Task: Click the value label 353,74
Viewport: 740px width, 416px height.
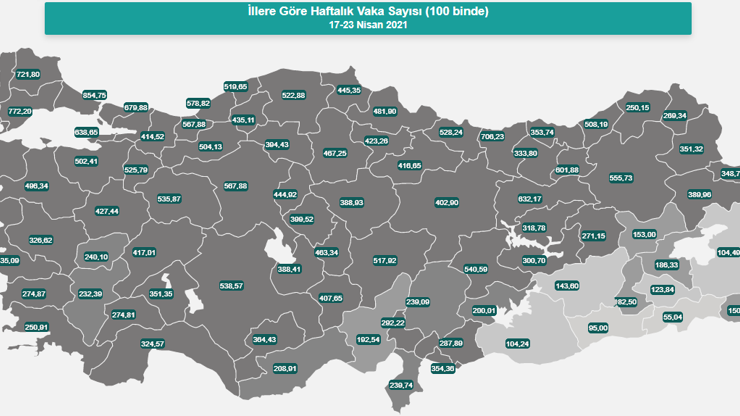Action: pyautogui.click(x=542, y=133)
